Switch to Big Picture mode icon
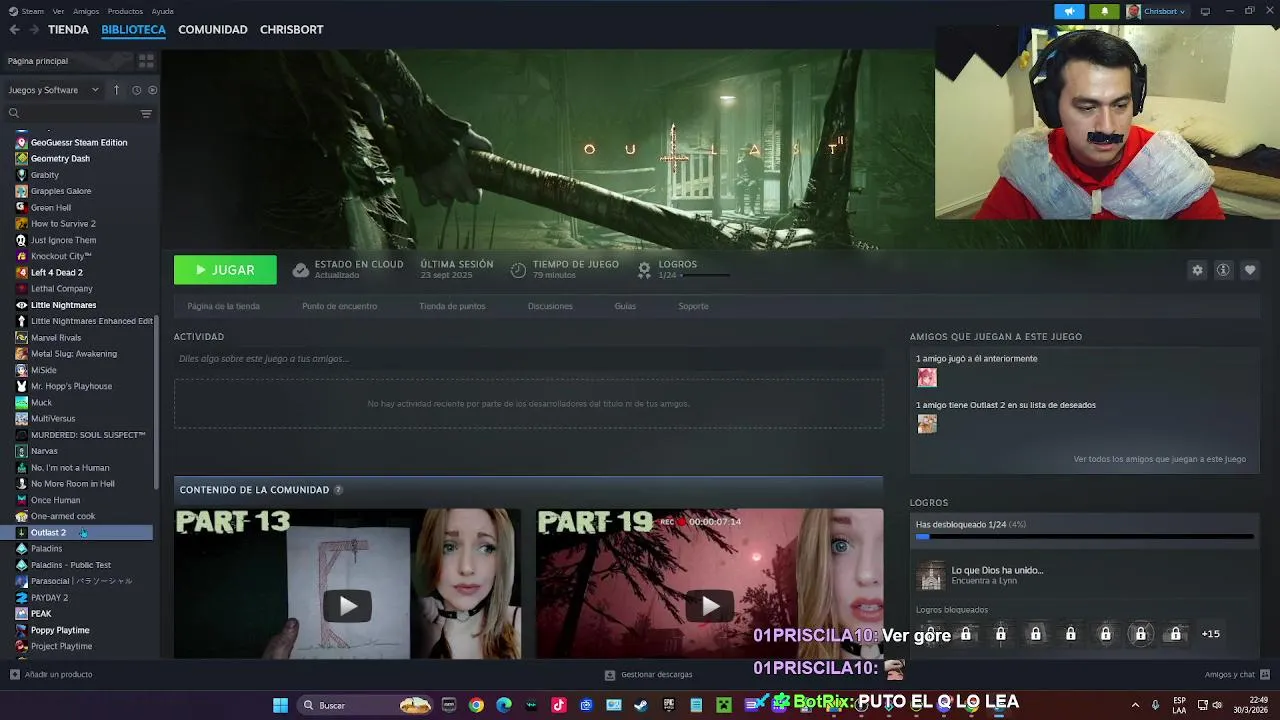The image size is (1280, 720). (1205, 11)
